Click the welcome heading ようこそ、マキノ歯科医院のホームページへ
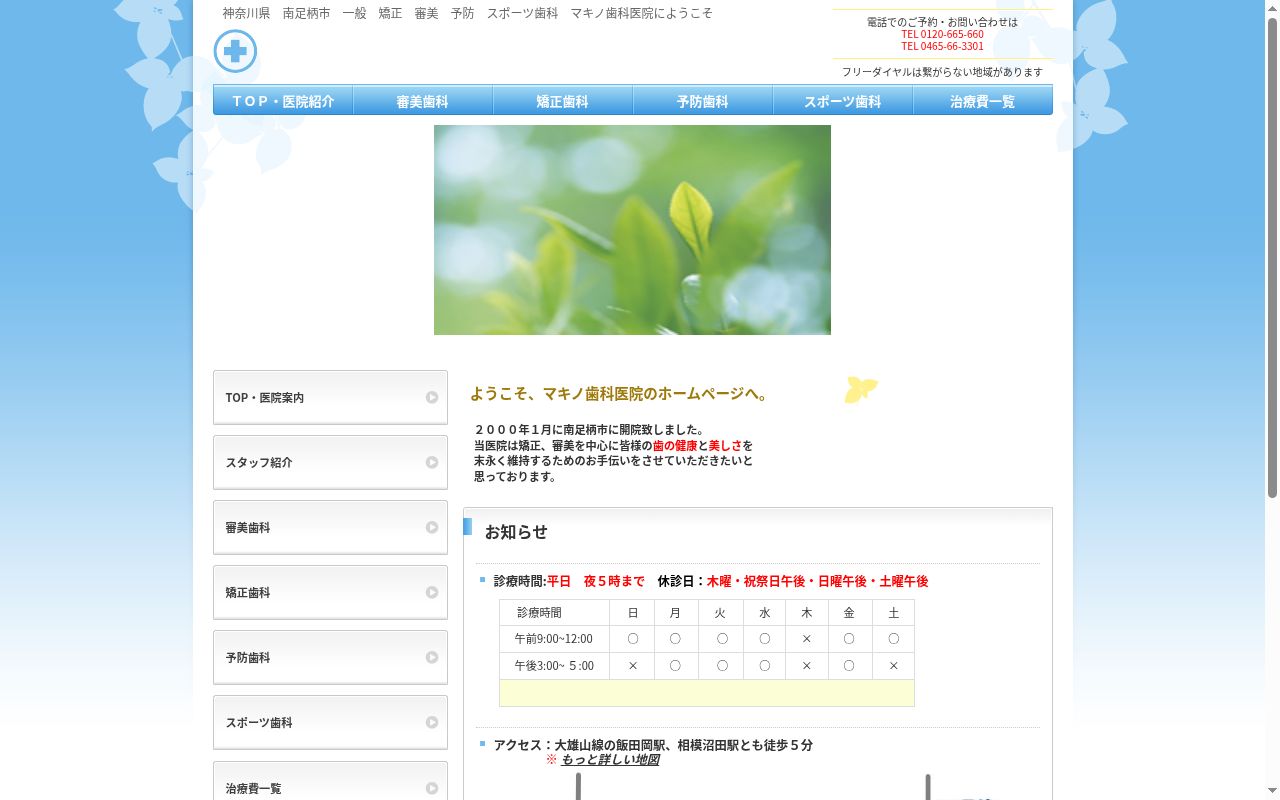Viewport: 1280px width, 800px height. (x=621, y=394)
